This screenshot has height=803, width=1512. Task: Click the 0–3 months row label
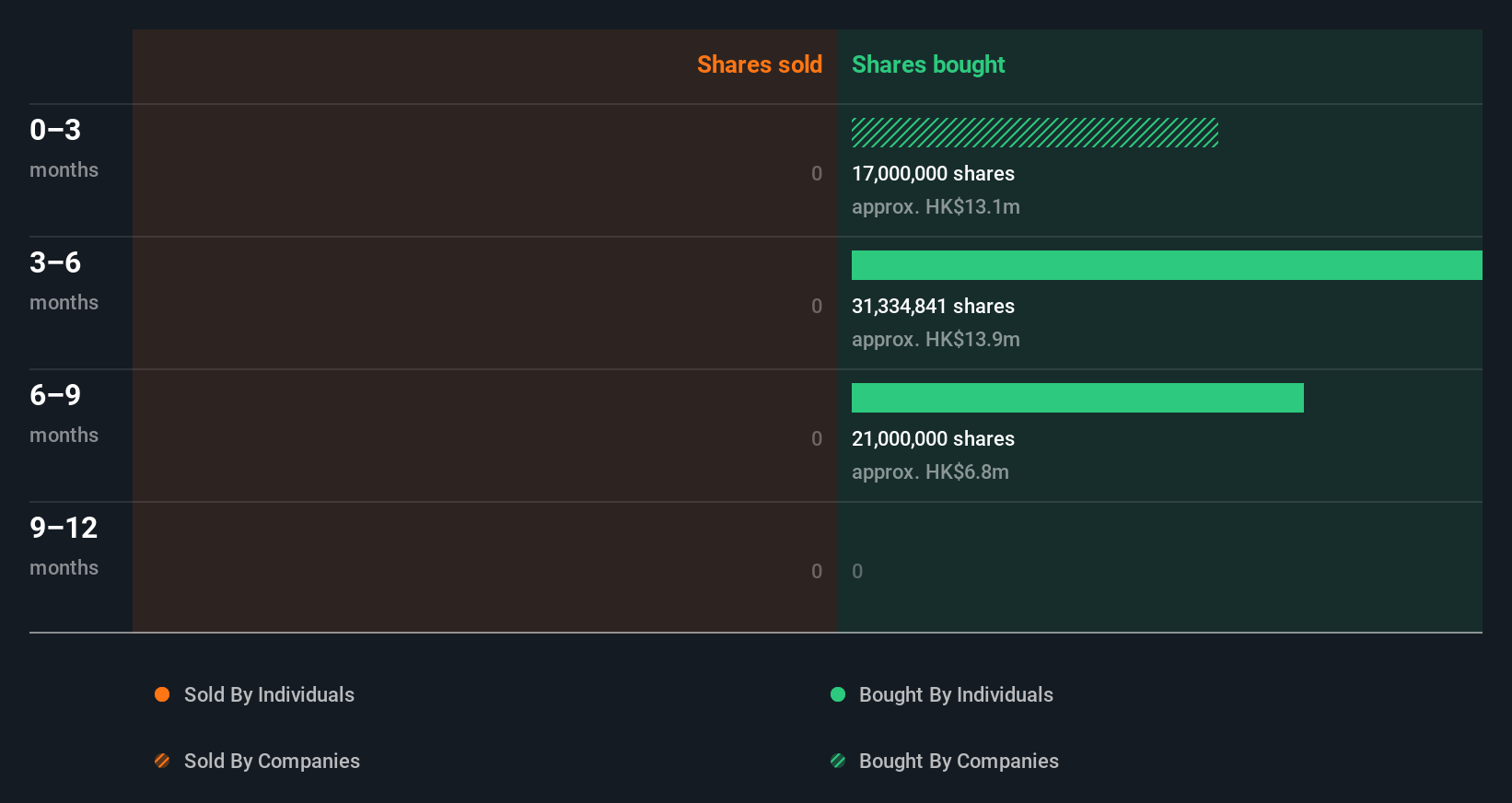coord(64,148)
